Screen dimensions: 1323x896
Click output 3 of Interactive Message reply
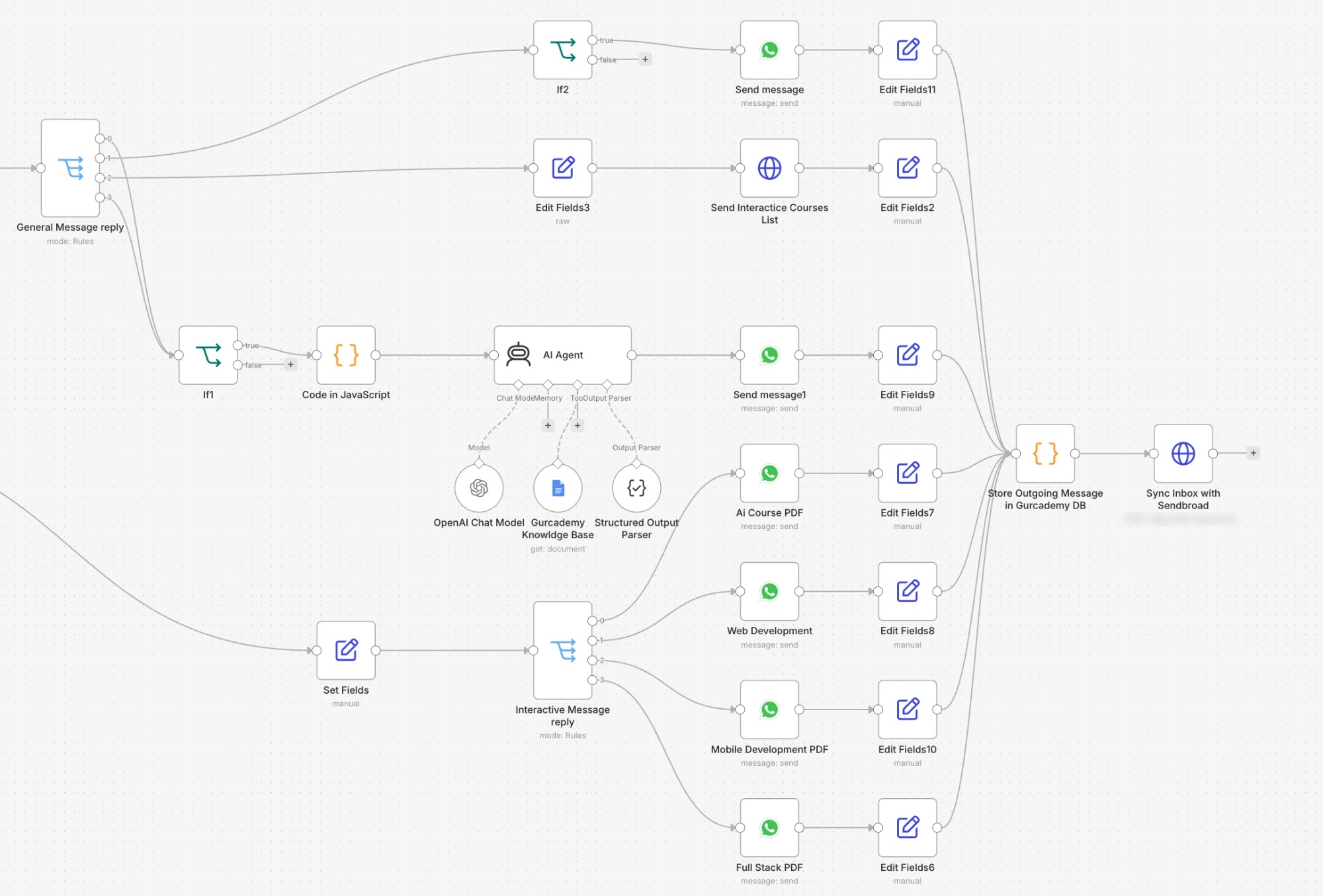coord(592,680)
